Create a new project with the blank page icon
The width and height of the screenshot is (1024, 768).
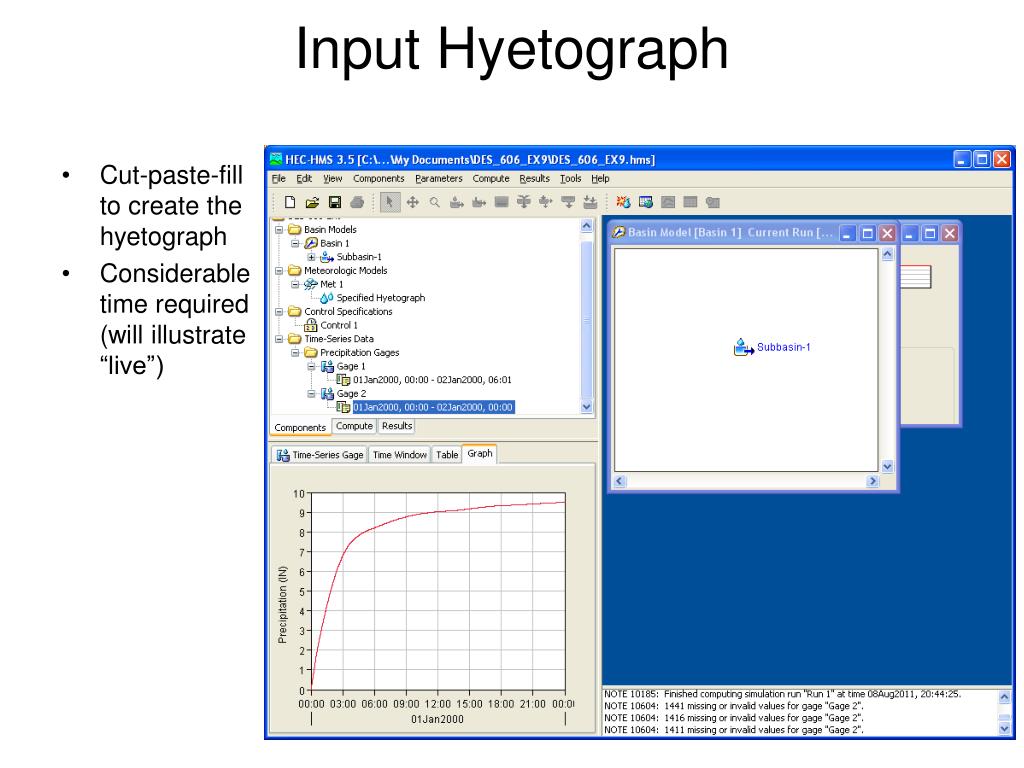click(290, 202)
